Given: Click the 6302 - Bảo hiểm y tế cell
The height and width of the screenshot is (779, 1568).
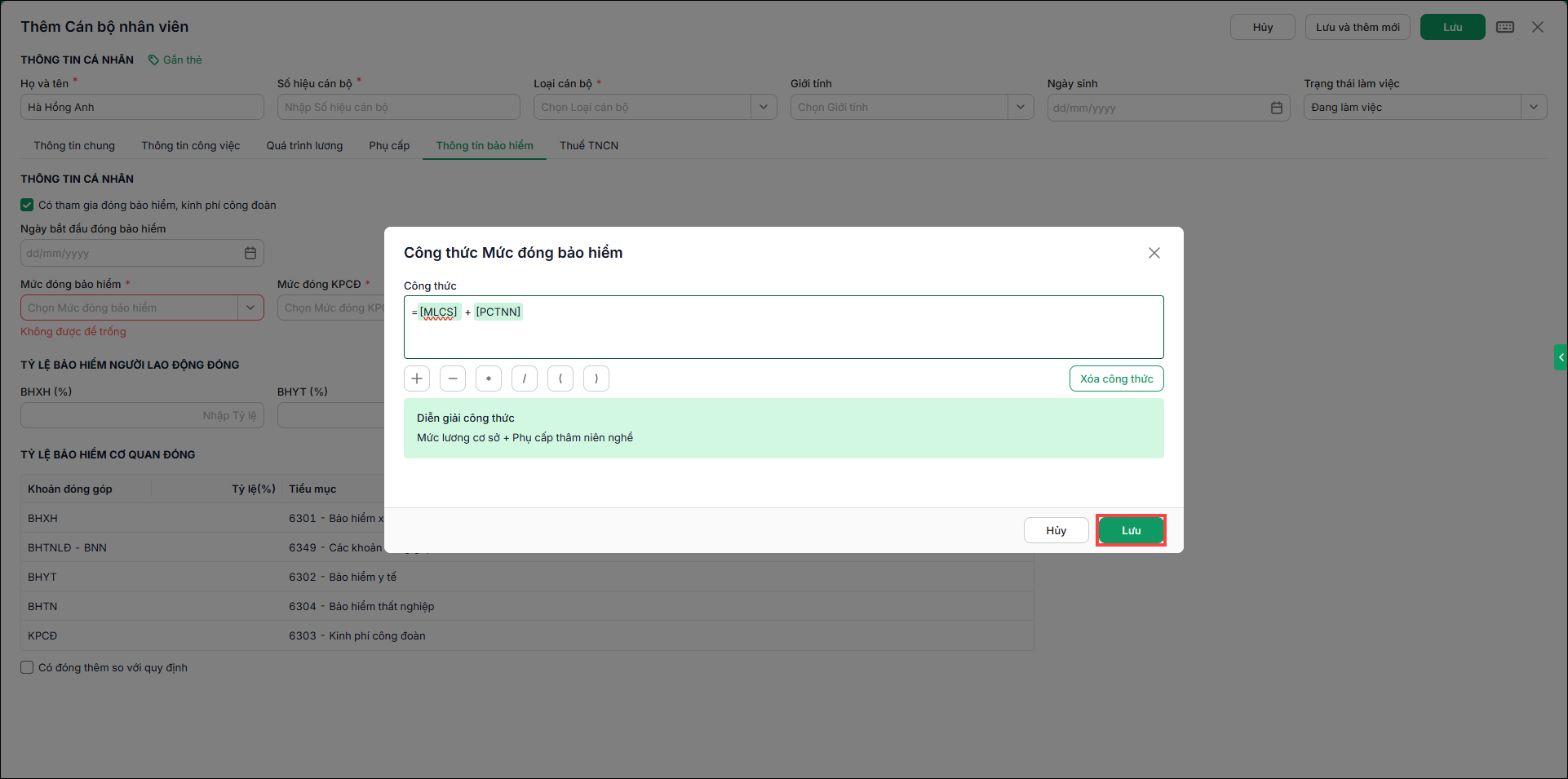Looking at the screenshot, I should pyautogui.click(x=343, y=577).
